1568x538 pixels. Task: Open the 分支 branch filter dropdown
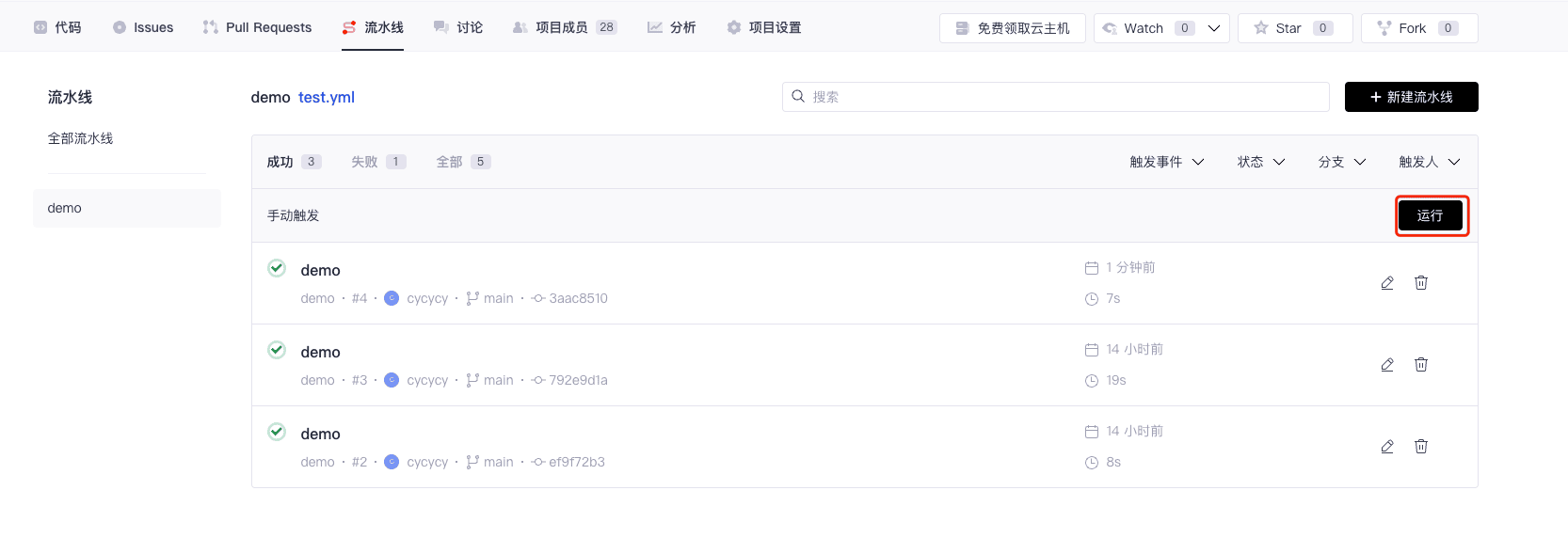1341,162
